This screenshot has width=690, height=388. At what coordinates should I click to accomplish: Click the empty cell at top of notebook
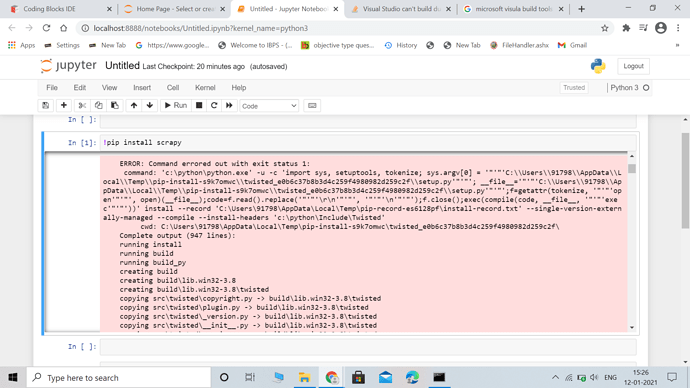[x=368, y=121]
